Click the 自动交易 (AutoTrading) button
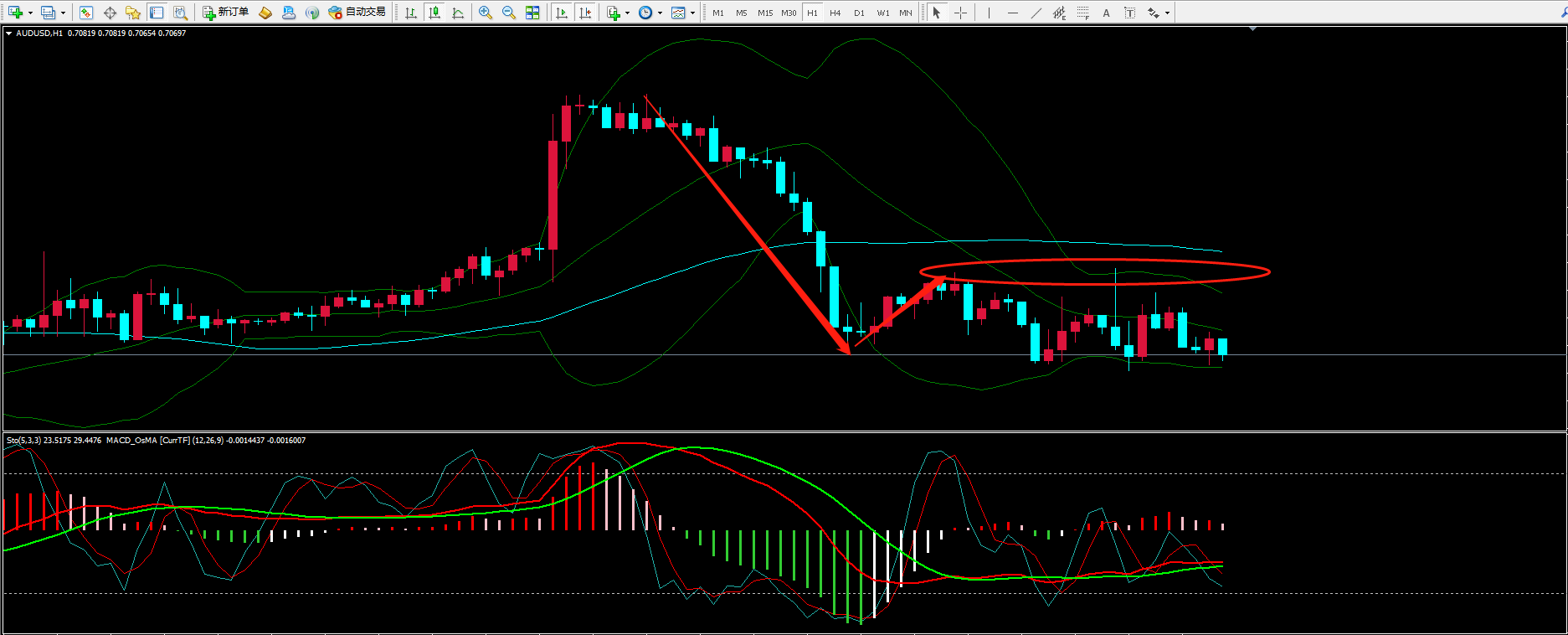Image resolution: width=1568 pixels, height=635 pixels. [357, 13]
